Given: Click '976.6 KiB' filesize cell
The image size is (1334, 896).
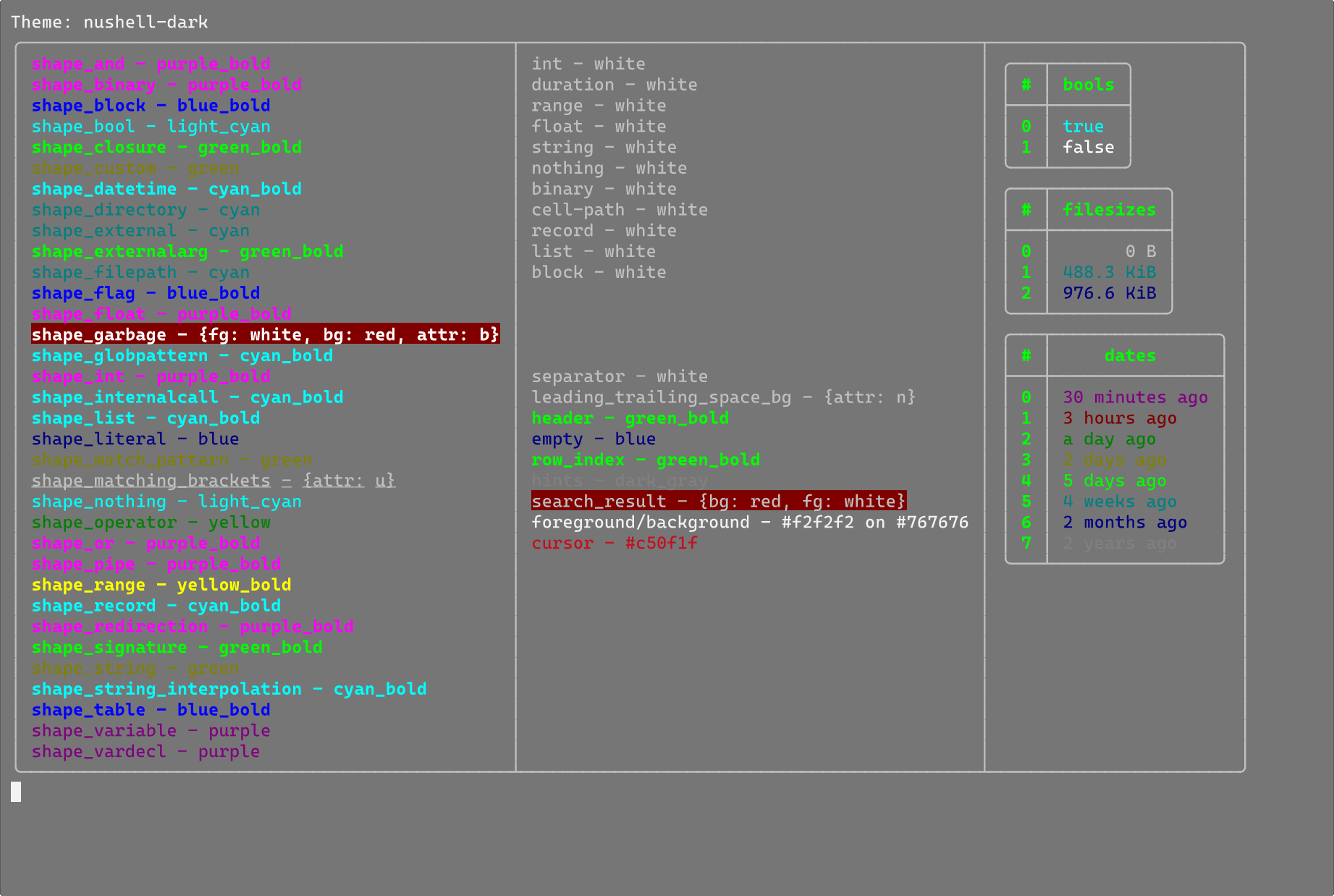Looking at the screenshot, I should 1109,293.
